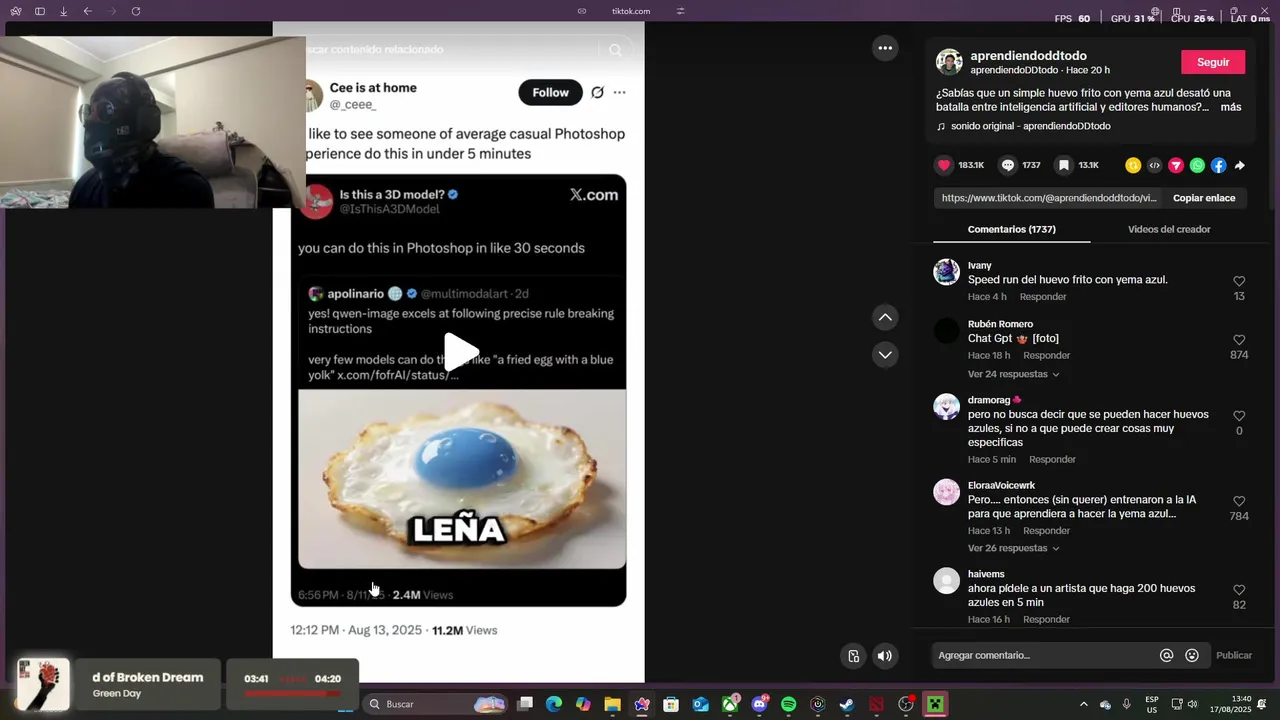The height and width of the screenshot is (720, 1280).
Task: Share the video to WhatsApp
Action: click(1197, 165)
